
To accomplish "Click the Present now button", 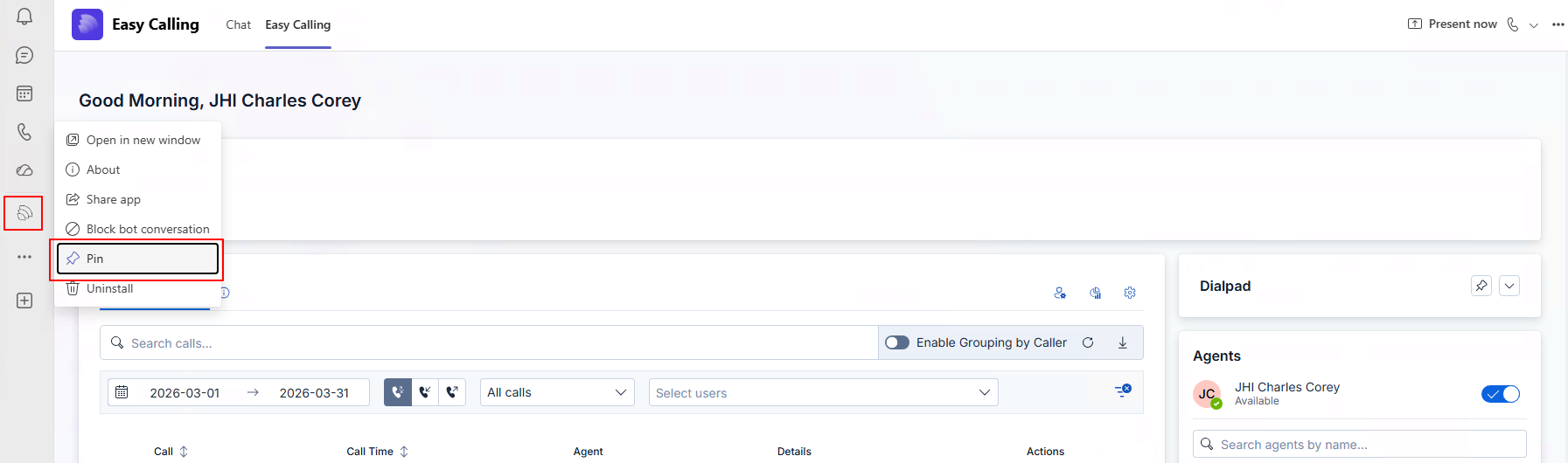I will point(1453,24).
